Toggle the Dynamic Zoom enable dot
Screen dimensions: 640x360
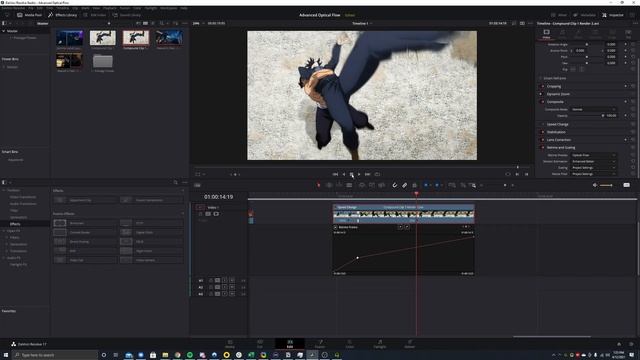(x=542, y=94)
